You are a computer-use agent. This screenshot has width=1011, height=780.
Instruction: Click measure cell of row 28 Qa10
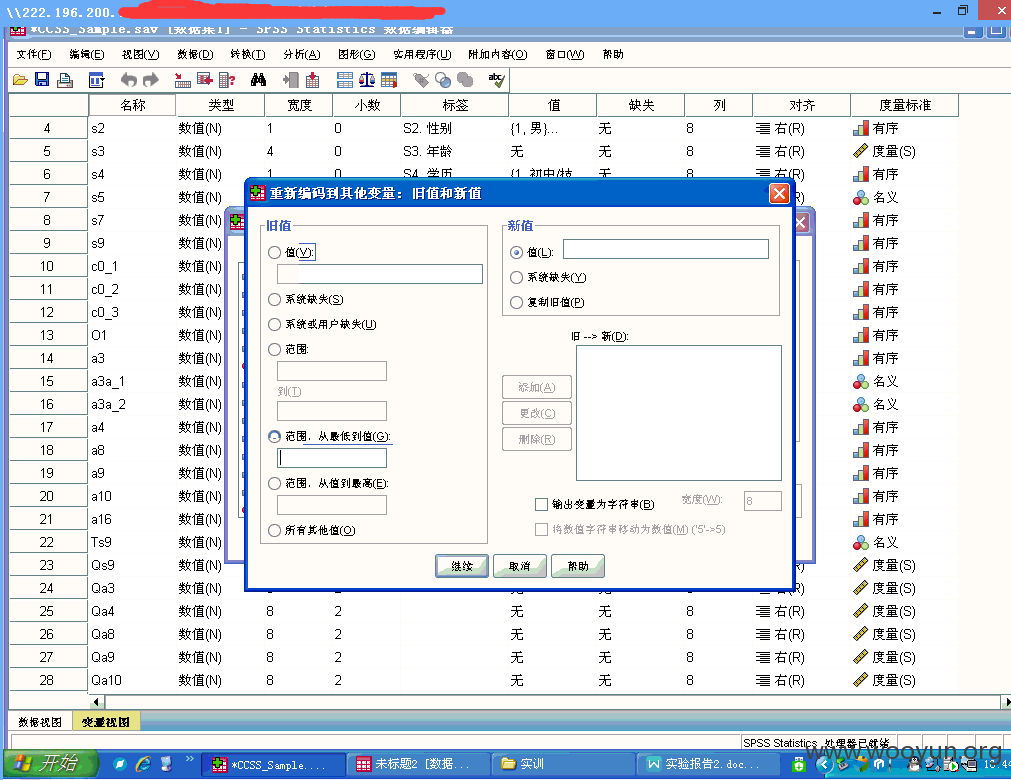pos(905,680)
